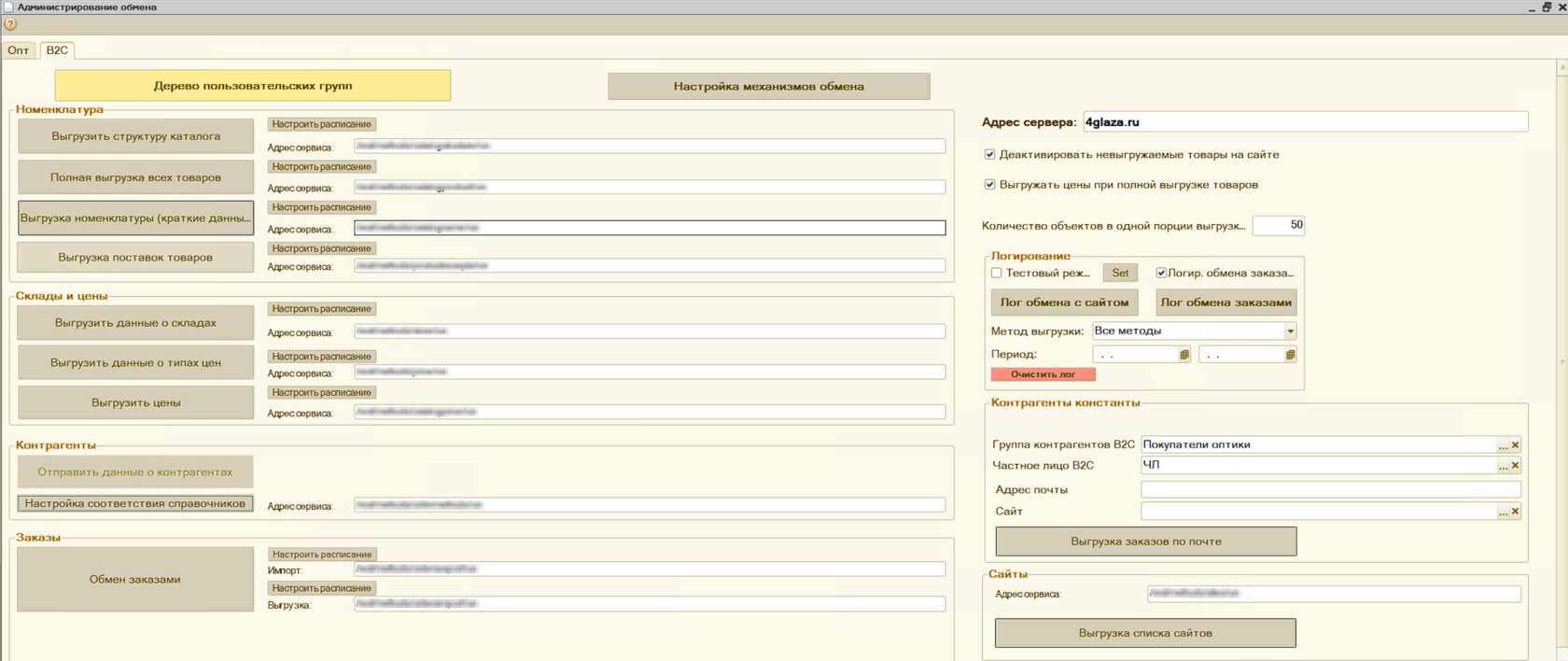Image resolution: width=1568 pixels, height=661 pixels.
Task: Clear the Группа контрагентов B2C field
Action: (1515, 445)
